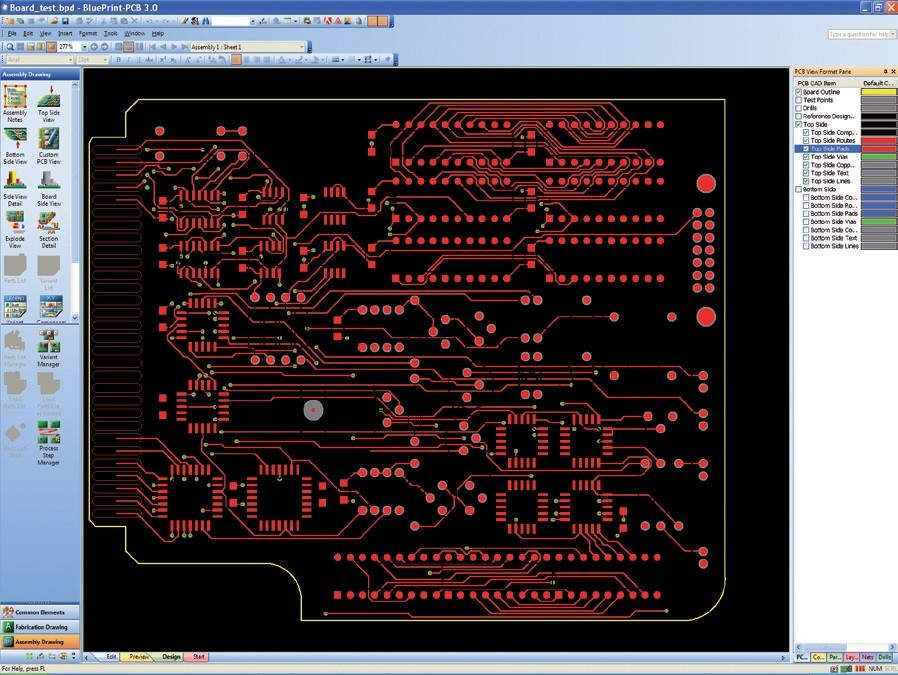Open the Format menu

click(88, 34)
